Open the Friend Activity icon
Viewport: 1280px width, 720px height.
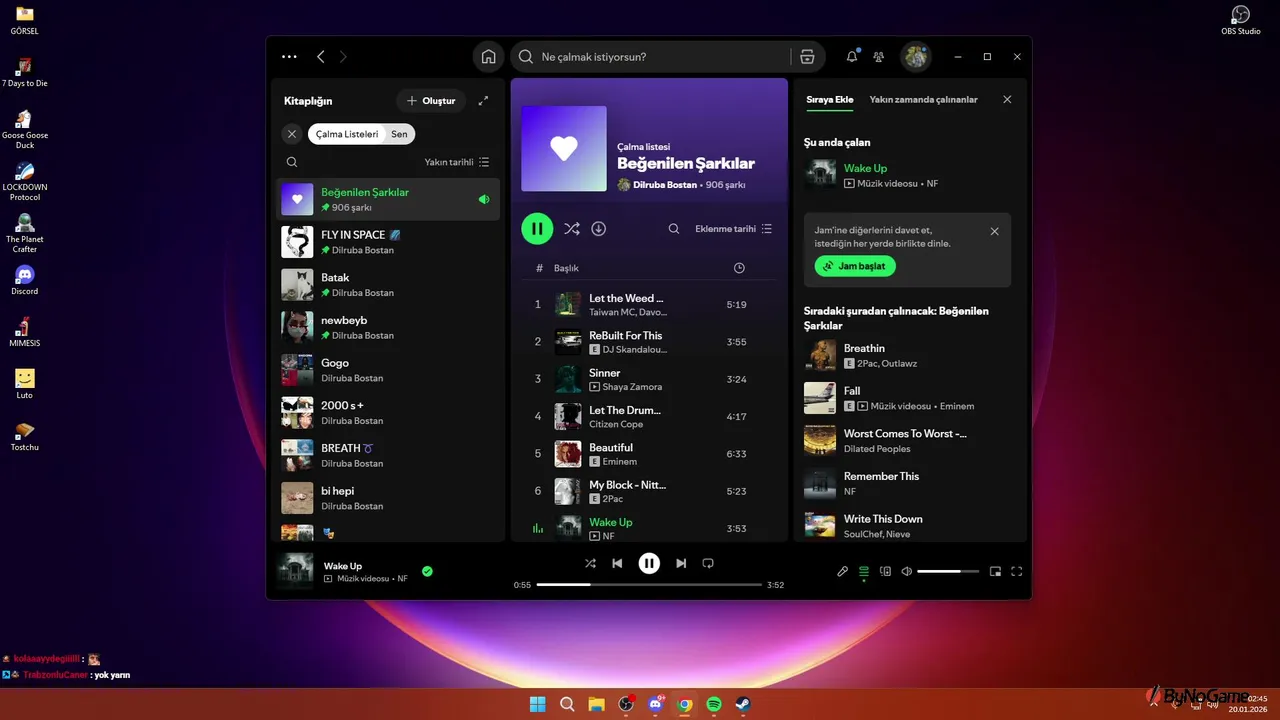click(879, 57)
